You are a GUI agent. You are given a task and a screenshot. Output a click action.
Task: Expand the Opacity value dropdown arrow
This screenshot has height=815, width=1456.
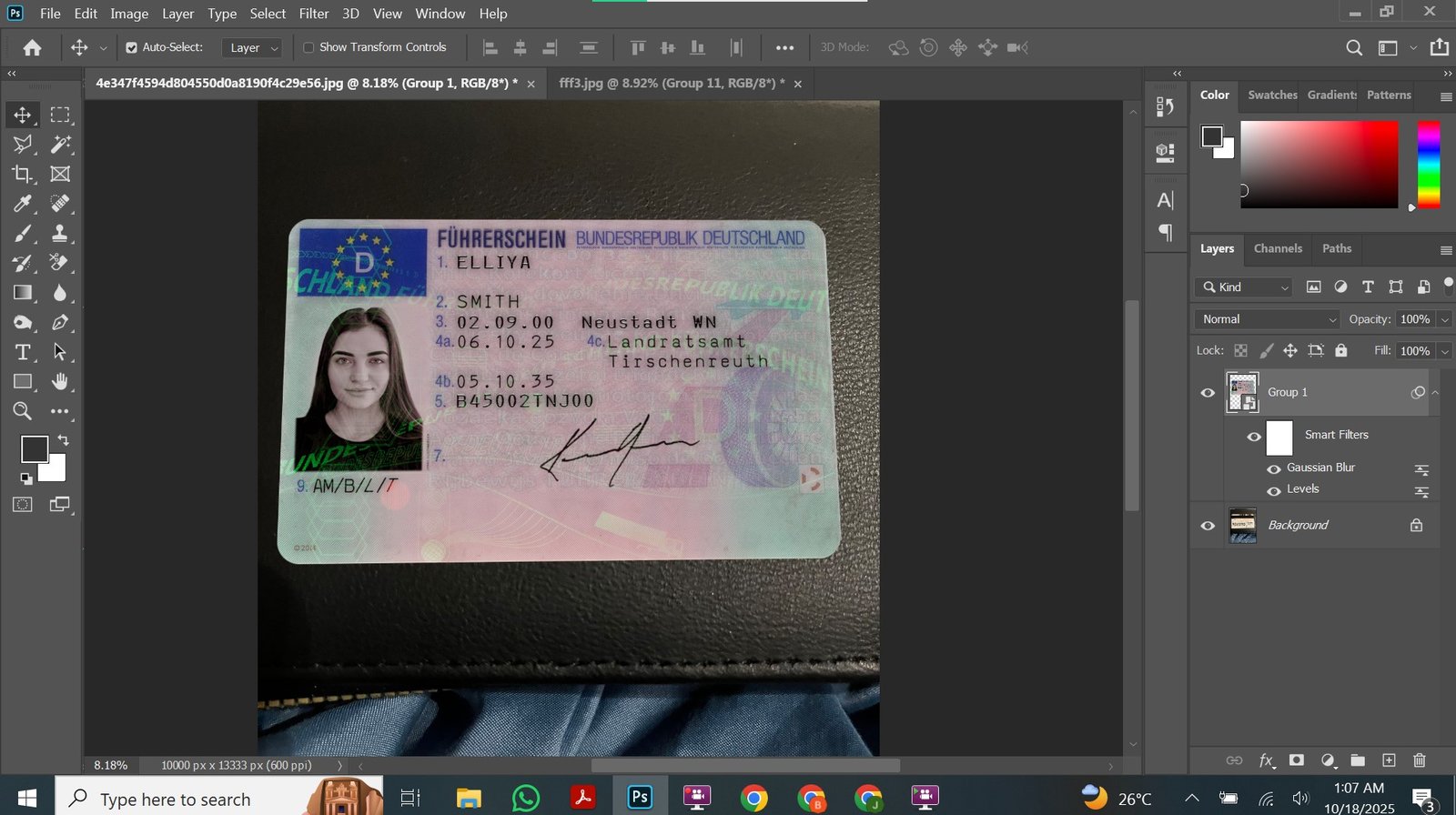[x=1444, y=319]
